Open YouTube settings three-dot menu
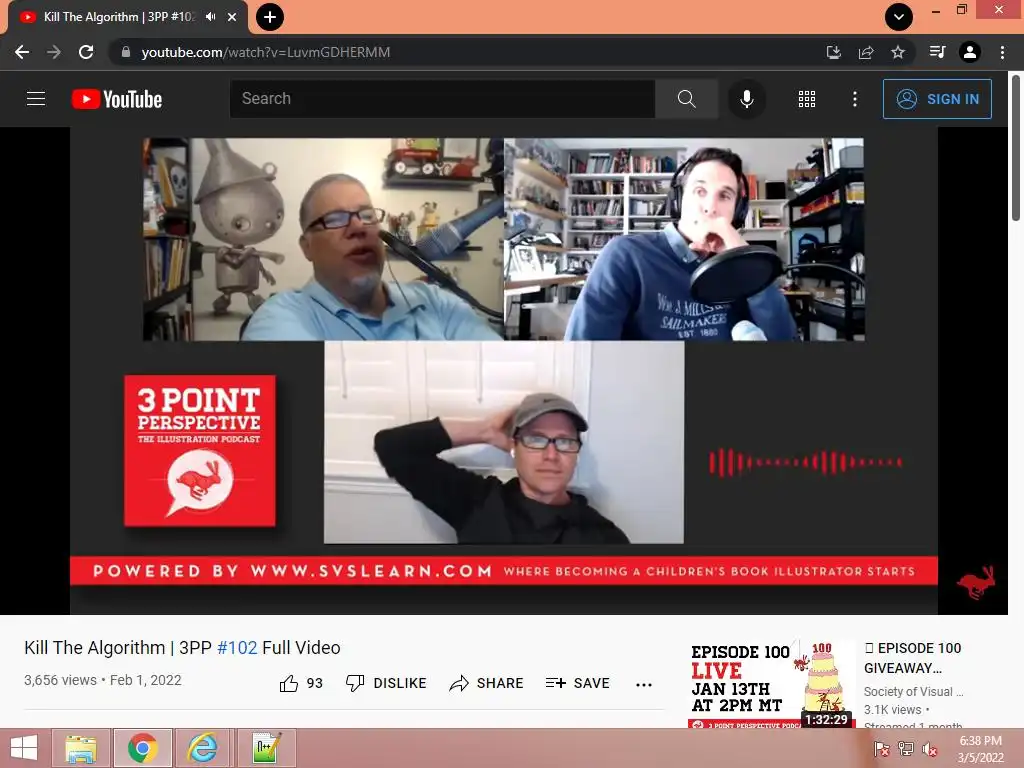Viewport: 1024px width, 768px height. [x=854, y=99]
